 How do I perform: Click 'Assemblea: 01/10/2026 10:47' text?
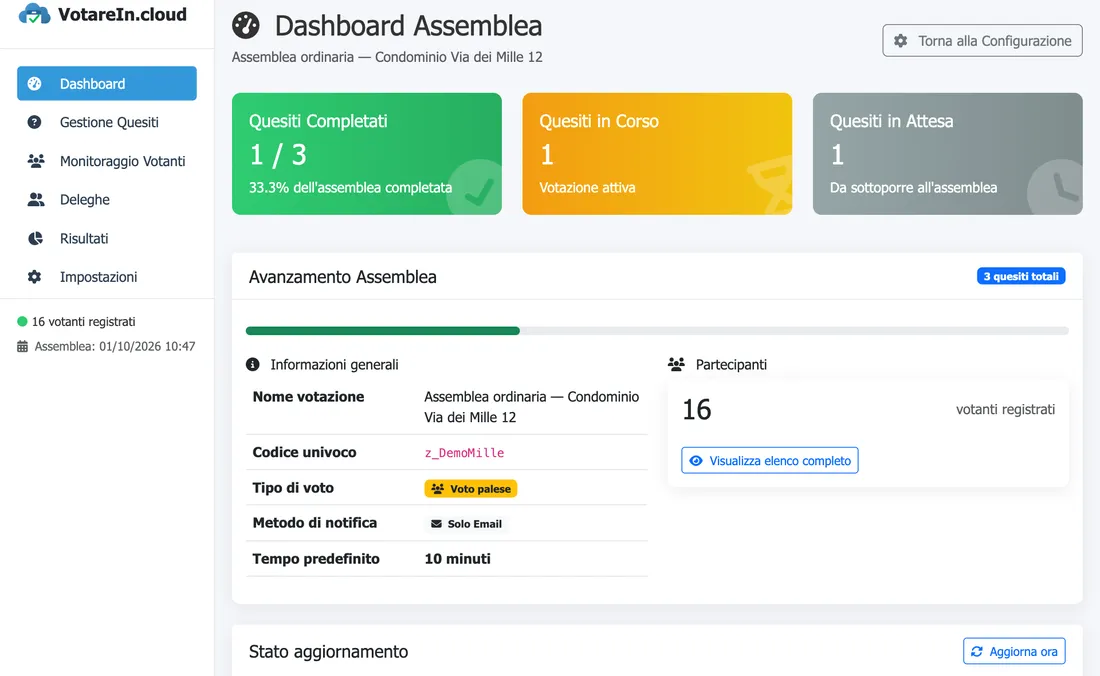[115, 346]
